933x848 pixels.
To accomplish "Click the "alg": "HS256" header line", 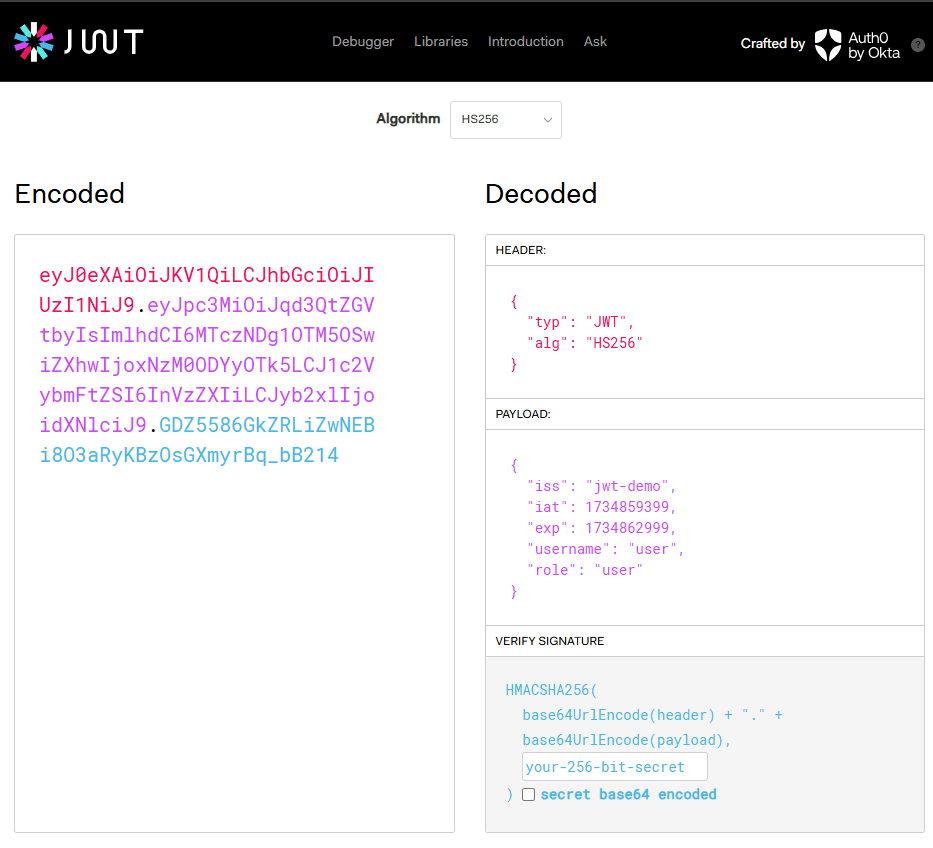I will coord(584,343).
